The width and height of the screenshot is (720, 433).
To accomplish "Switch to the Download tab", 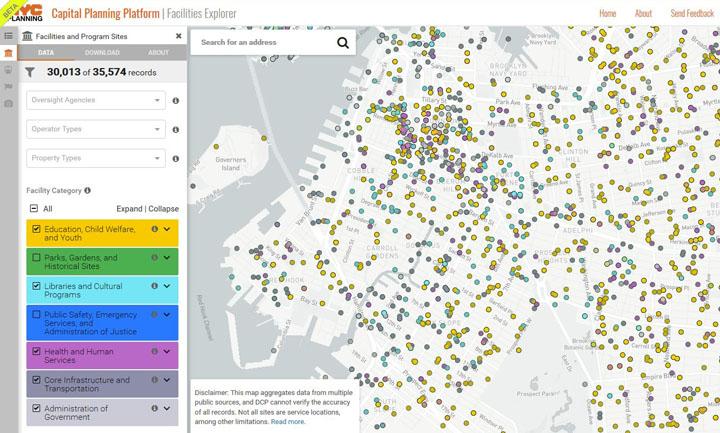I will (102, 53).
